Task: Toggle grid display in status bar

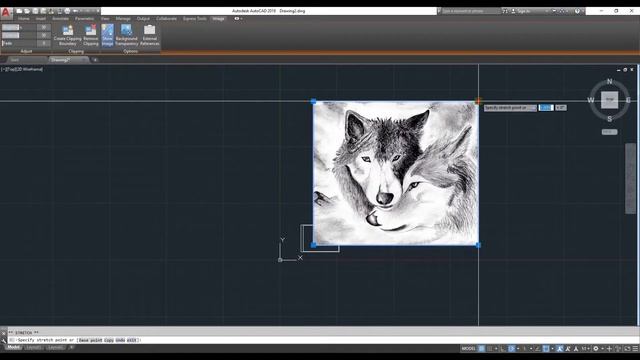Action: [x=482, y=349]
